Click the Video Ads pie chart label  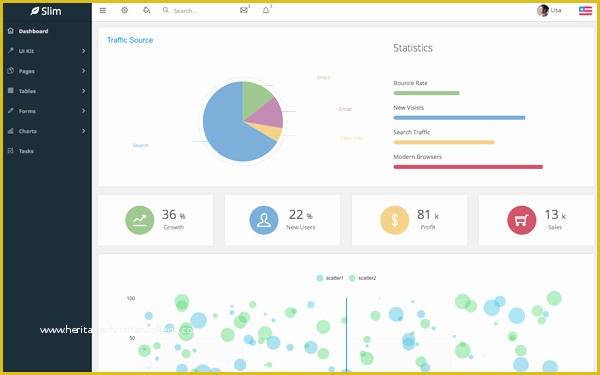(x=351, y=138)
